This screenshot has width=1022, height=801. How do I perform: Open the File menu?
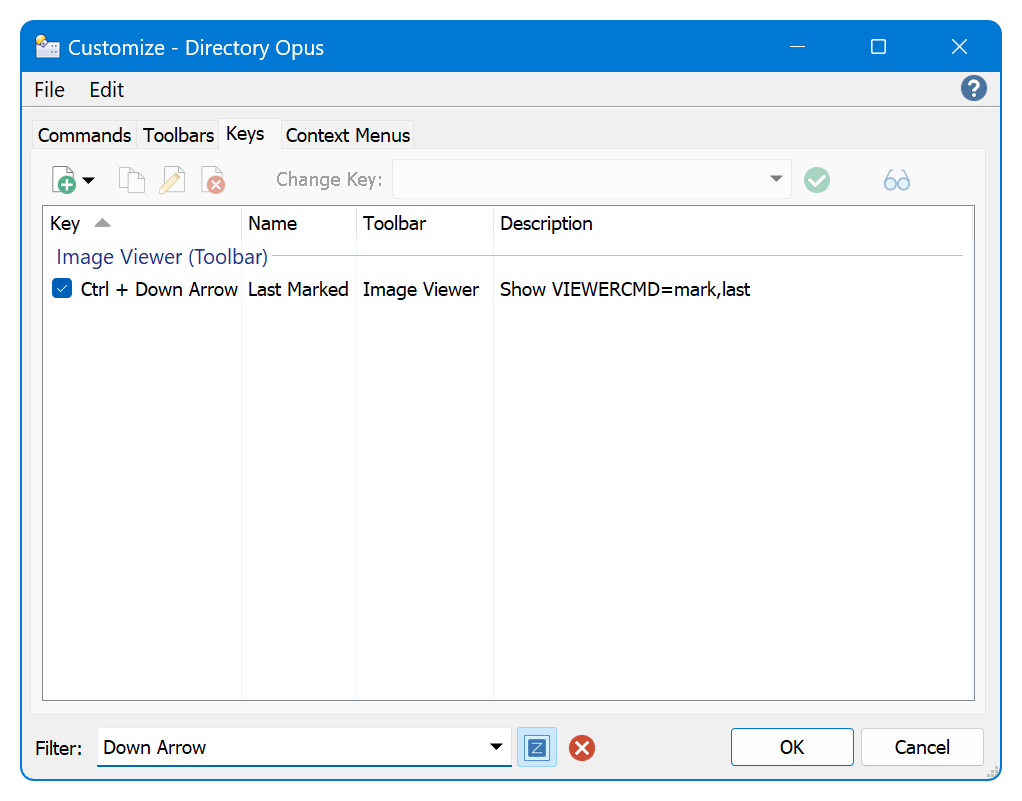click(x=50, y=90)
